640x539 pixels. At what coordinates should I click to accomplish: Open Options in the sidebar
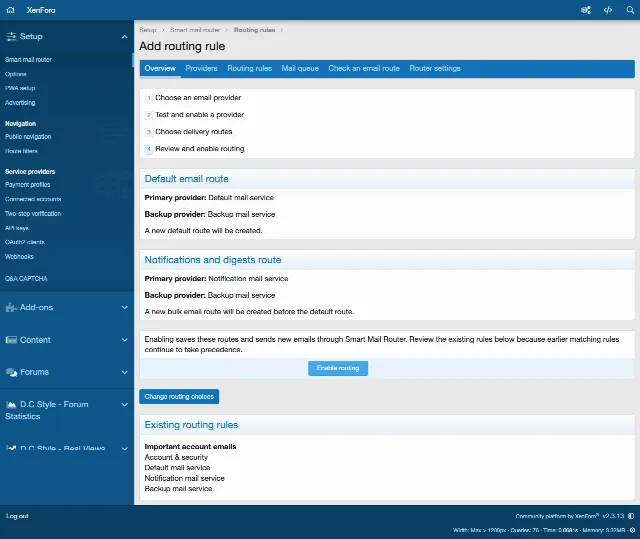pyautogui.click(x=16, y=74)
